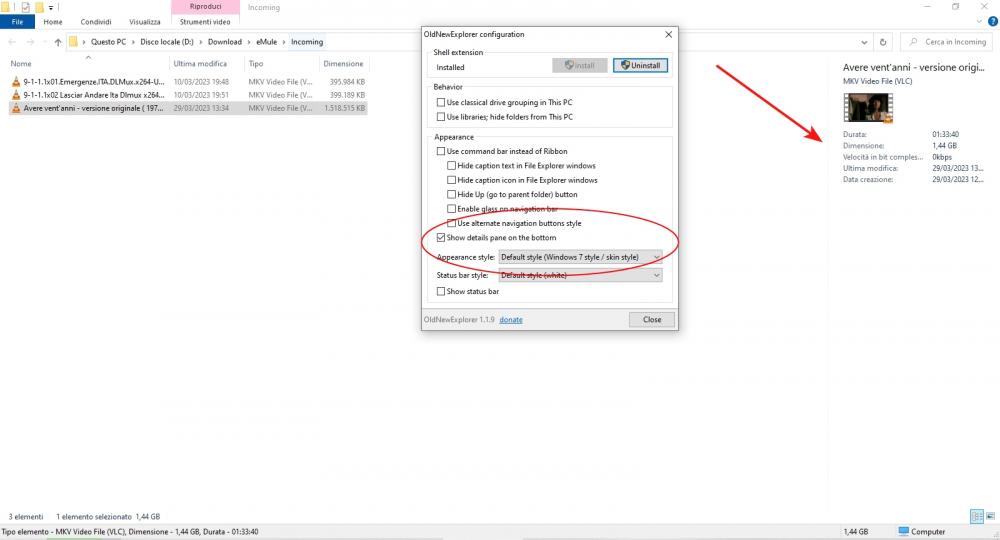Toggle Show details pane on the bottom
The width and height of the screenshot is (1000, 540).
(x=441, y=238)
